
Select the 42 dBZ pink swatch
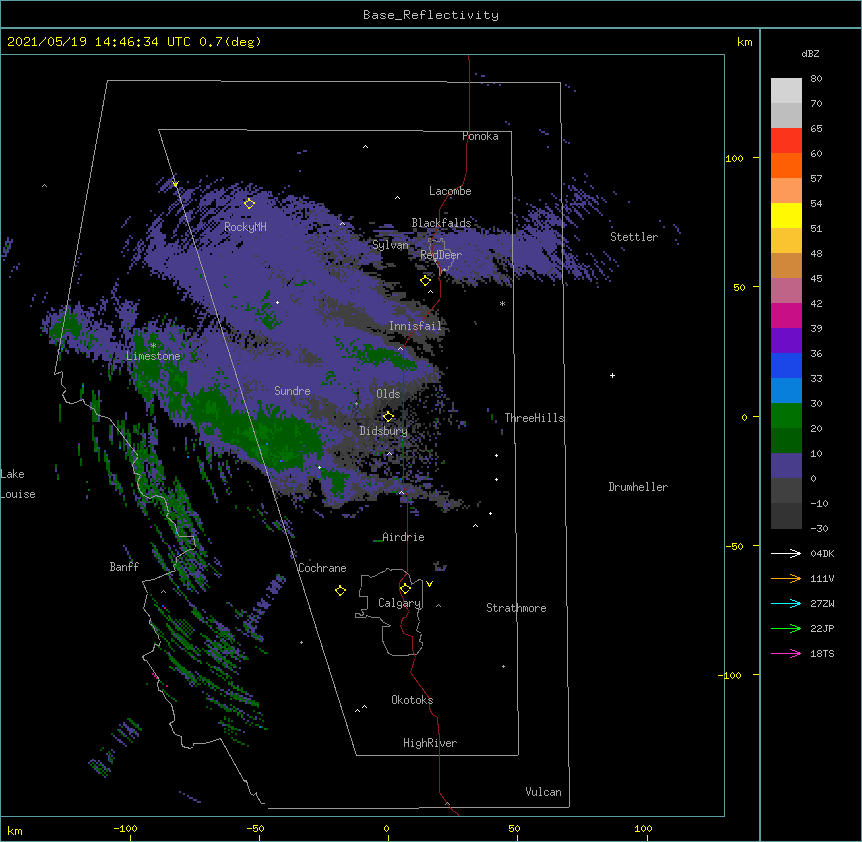(x=786, y=290)
